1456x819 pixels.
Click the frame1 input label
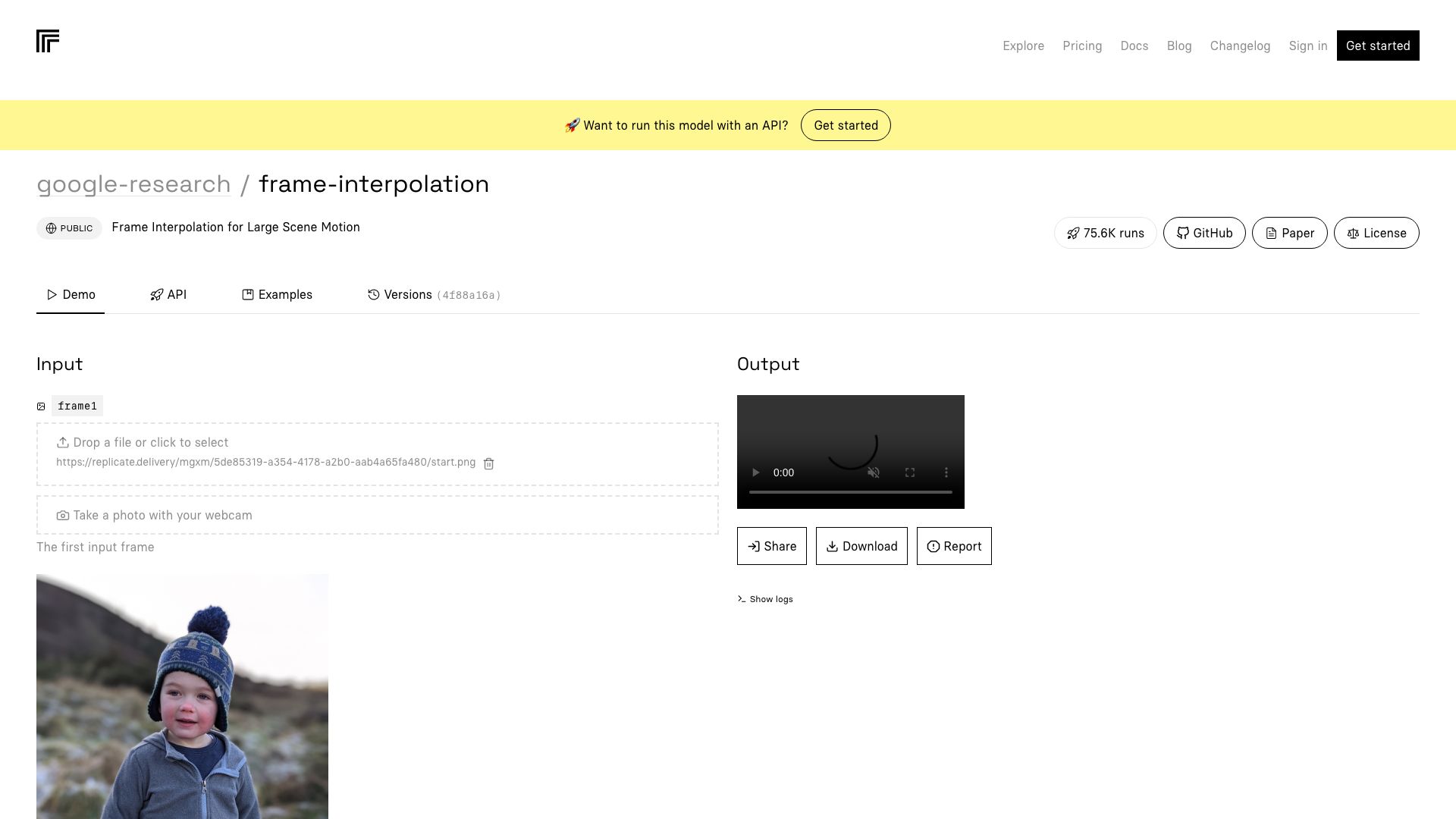(x=77, y=406)
